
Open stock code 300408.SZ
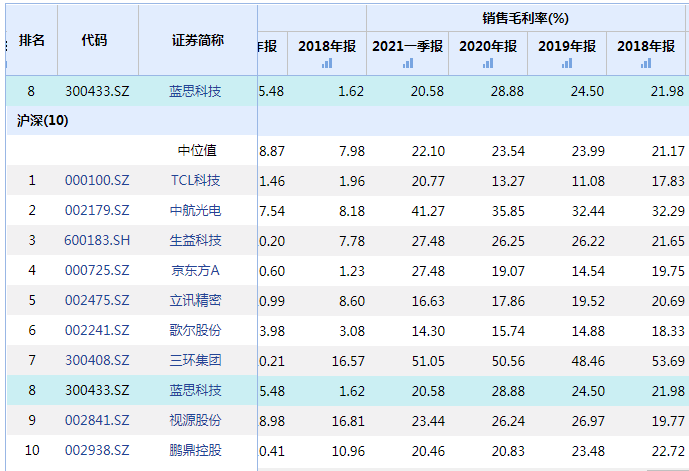click(x=97, y=360)
